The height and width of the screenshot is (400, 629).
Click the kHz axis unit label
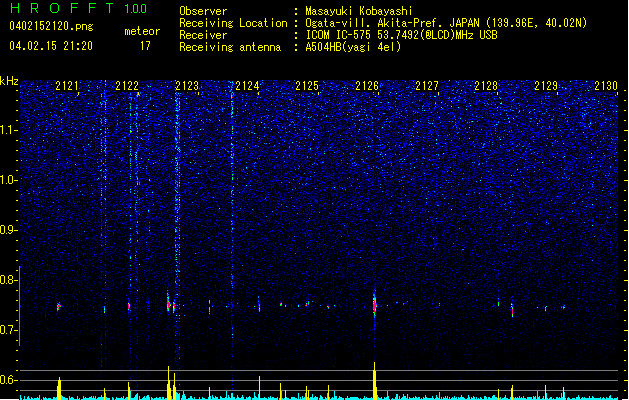point(9,81)
